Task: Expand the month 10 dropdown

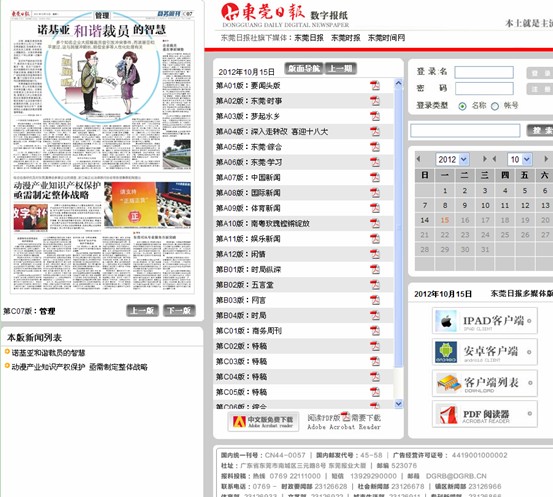Action: [x=527, y=159]
